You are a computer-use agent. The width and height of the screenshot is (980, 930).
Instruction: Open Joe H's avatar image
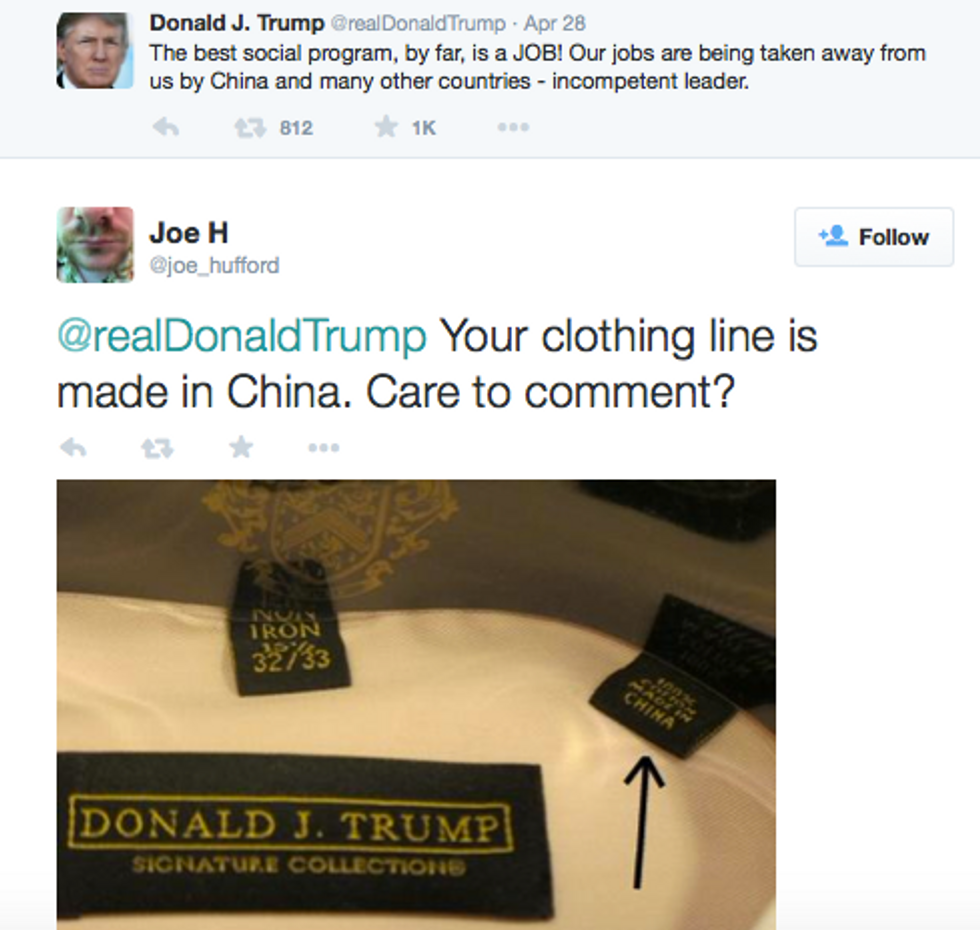95,245
